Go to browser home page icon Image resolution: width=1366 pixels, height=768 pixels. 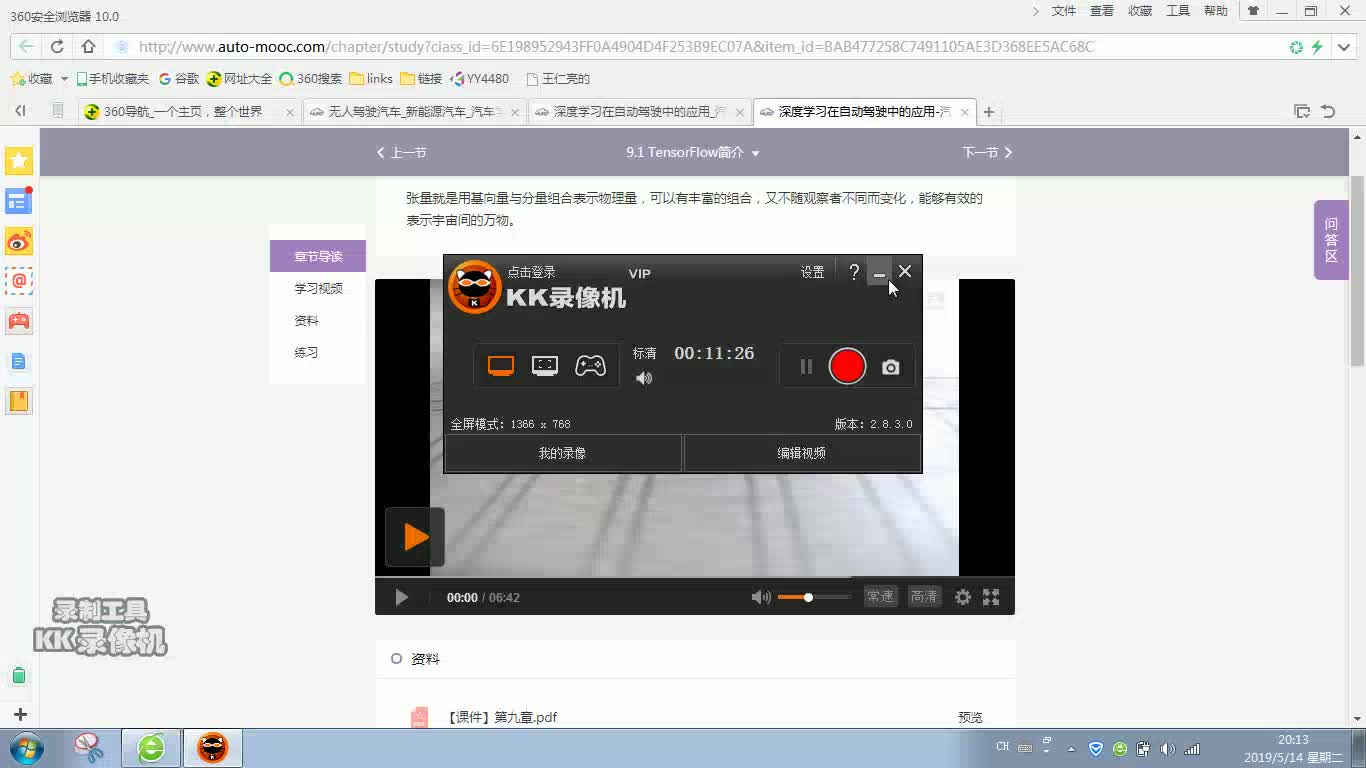(x=88, y=46)
